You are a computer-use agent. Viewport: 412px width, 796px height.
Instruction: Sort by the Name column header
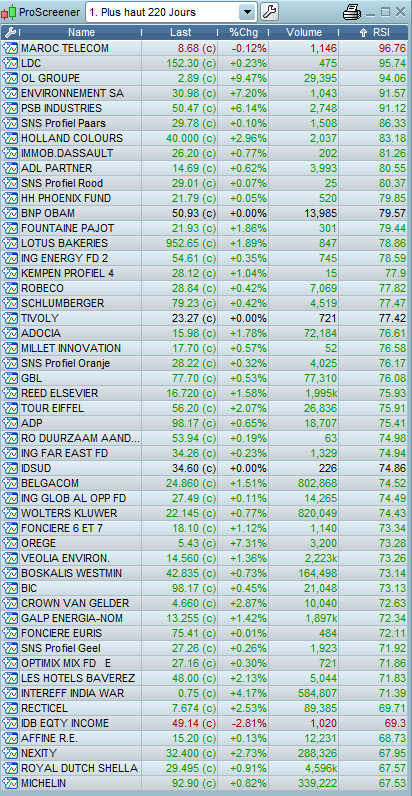coord(81,32)
